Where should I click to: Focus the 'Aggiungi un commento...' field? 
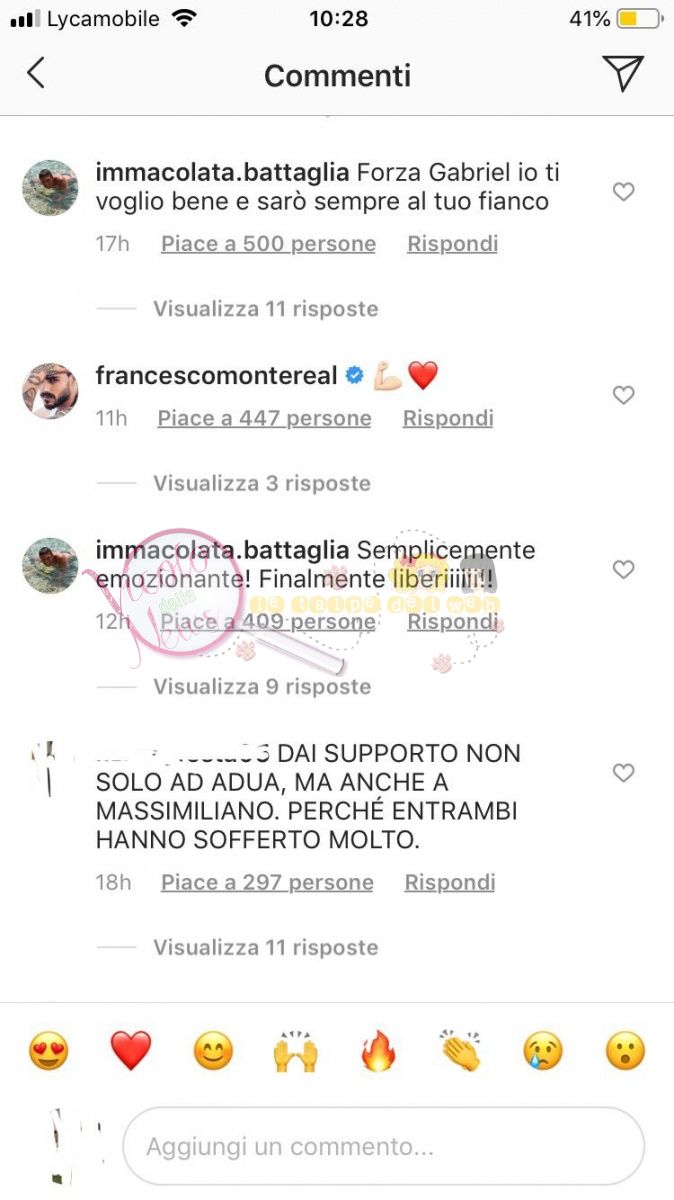(383, 1146)
